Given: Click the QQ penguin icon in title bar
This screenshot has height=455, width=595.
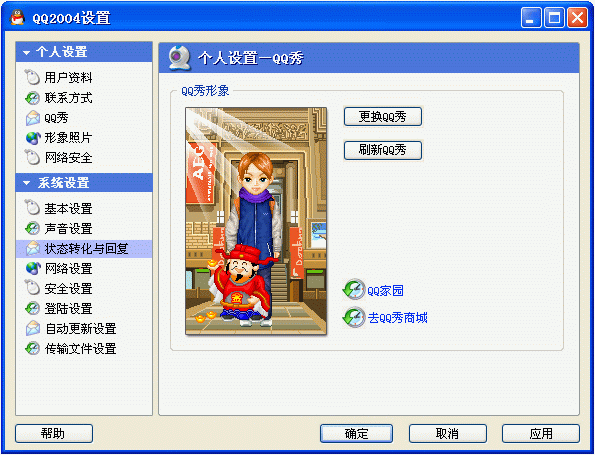Looking at the screenshot, I should pyautogui.click(x=17, y=17).
